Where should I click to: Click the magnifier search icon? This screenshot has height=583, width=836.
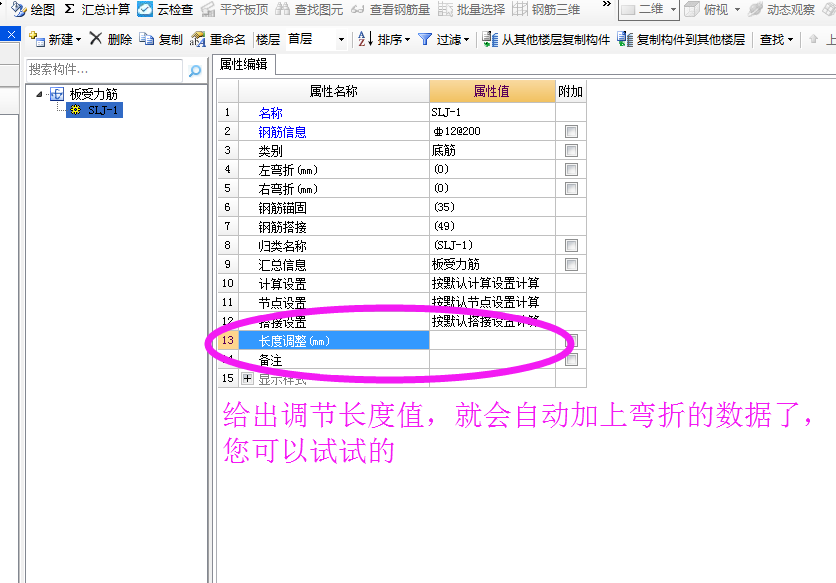coord(195,70)
